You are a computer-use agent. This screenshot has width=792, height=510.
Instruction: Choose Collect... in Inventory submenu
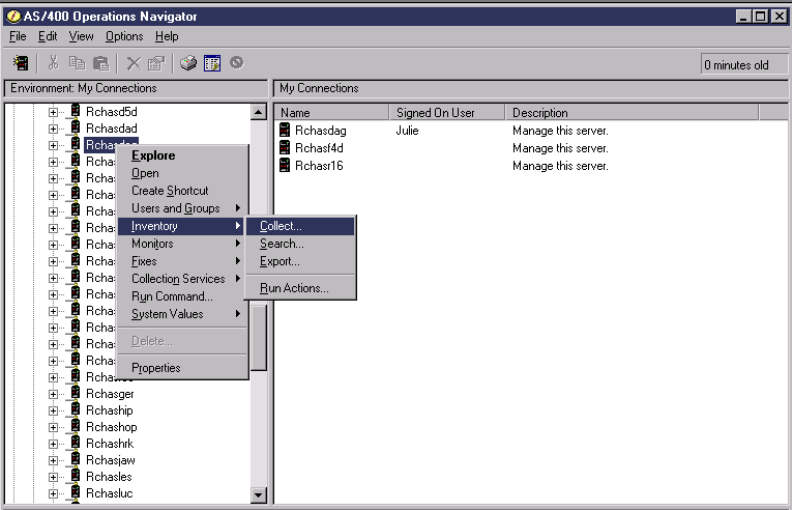click(x=300, y=226)
